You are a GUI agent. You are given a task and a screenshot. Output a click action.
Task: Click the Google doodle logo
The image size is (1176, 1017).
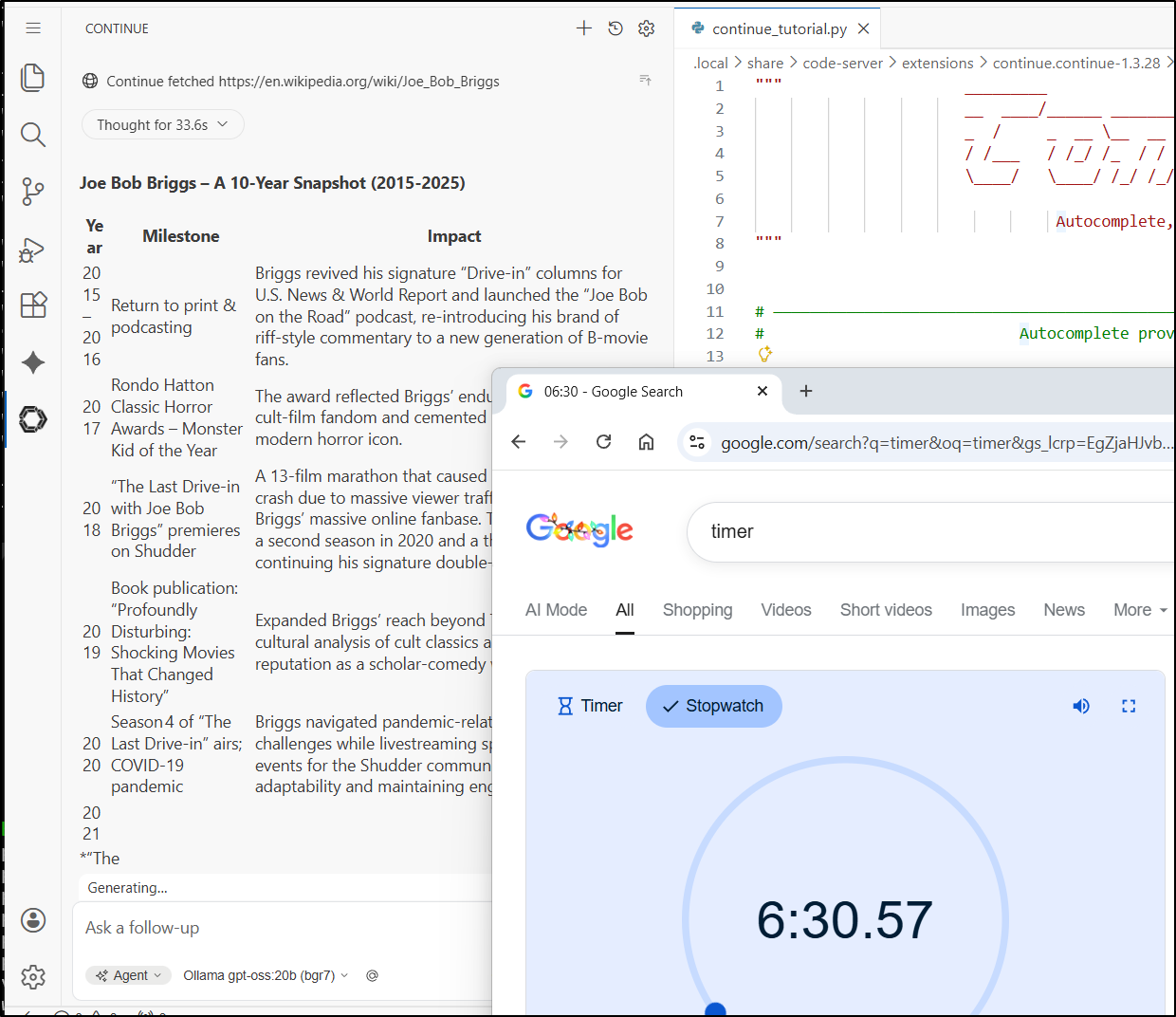(x=579, y=529)
